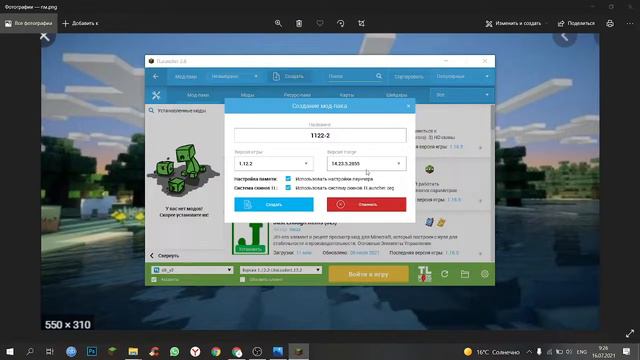Switch to Ресурс-паки tab
The width and height of the screenshot is (640, 360).
pos(297,95)
